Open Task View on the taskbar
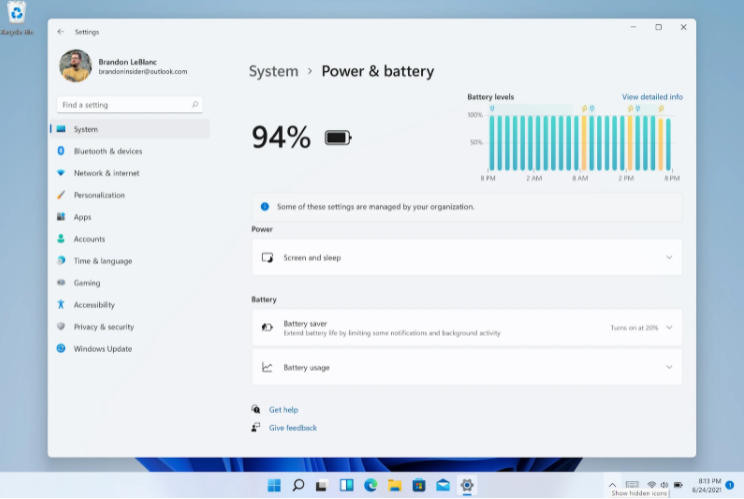Viewport: 744px width, 499px height. coord(322,485)
